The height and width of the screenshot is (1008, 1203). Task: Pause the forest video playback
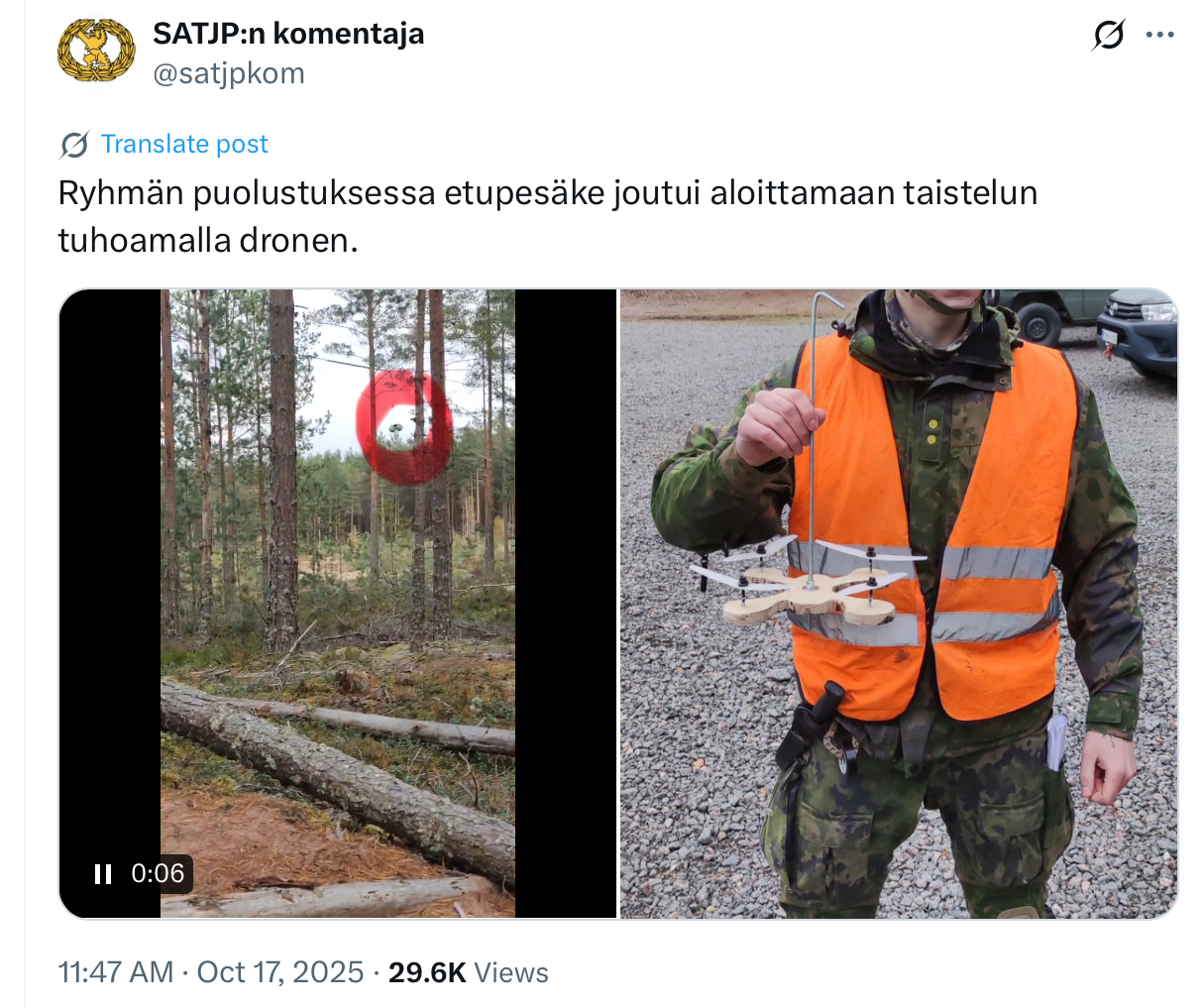tap(102, 873)
